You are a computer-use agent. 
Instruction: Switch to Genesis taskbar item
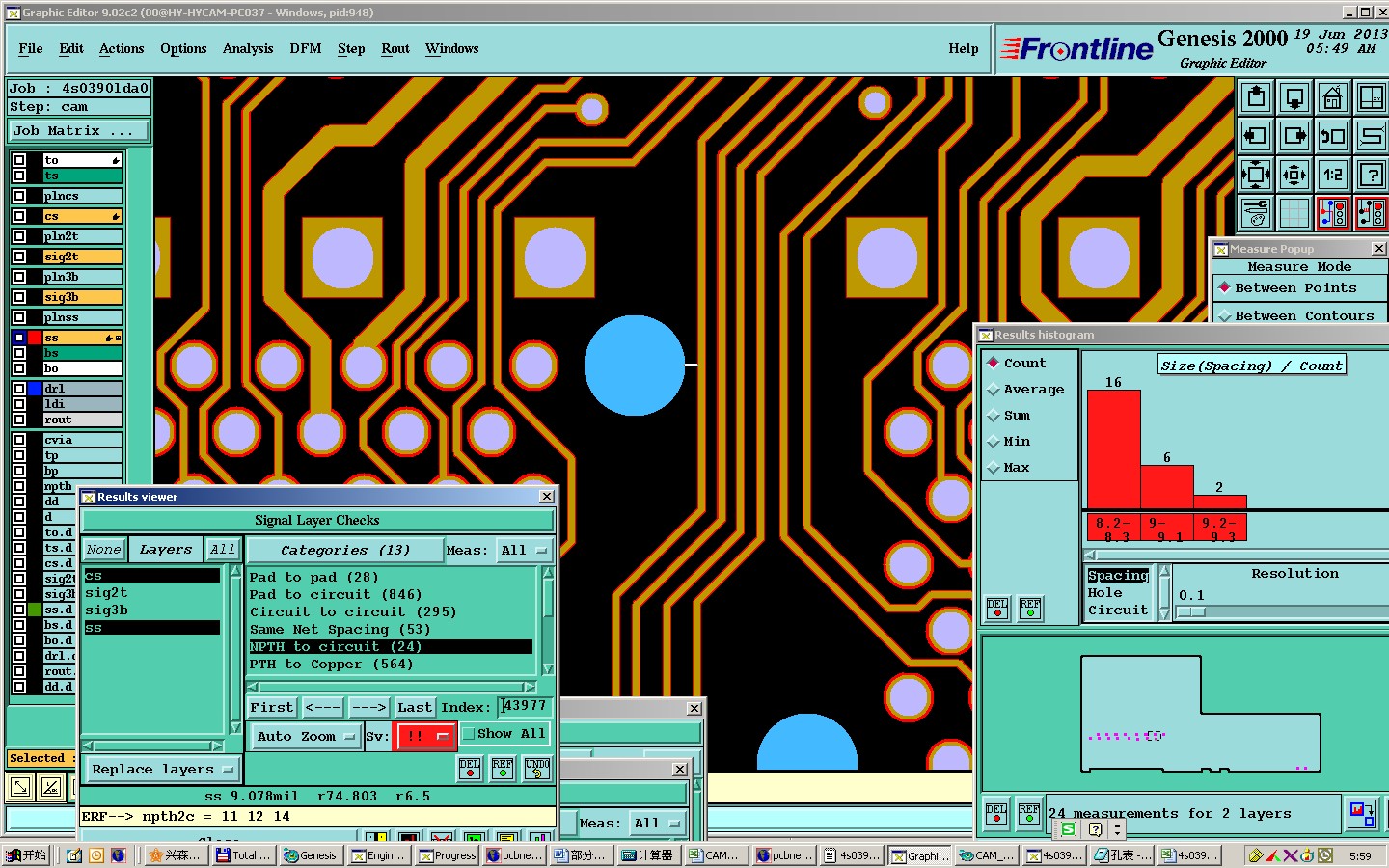[x=310, y=855]
